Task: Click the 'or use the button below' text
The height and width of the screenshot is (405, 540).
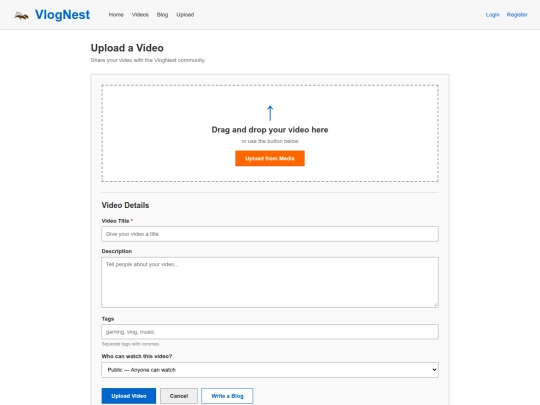Action: coord(270,141)
